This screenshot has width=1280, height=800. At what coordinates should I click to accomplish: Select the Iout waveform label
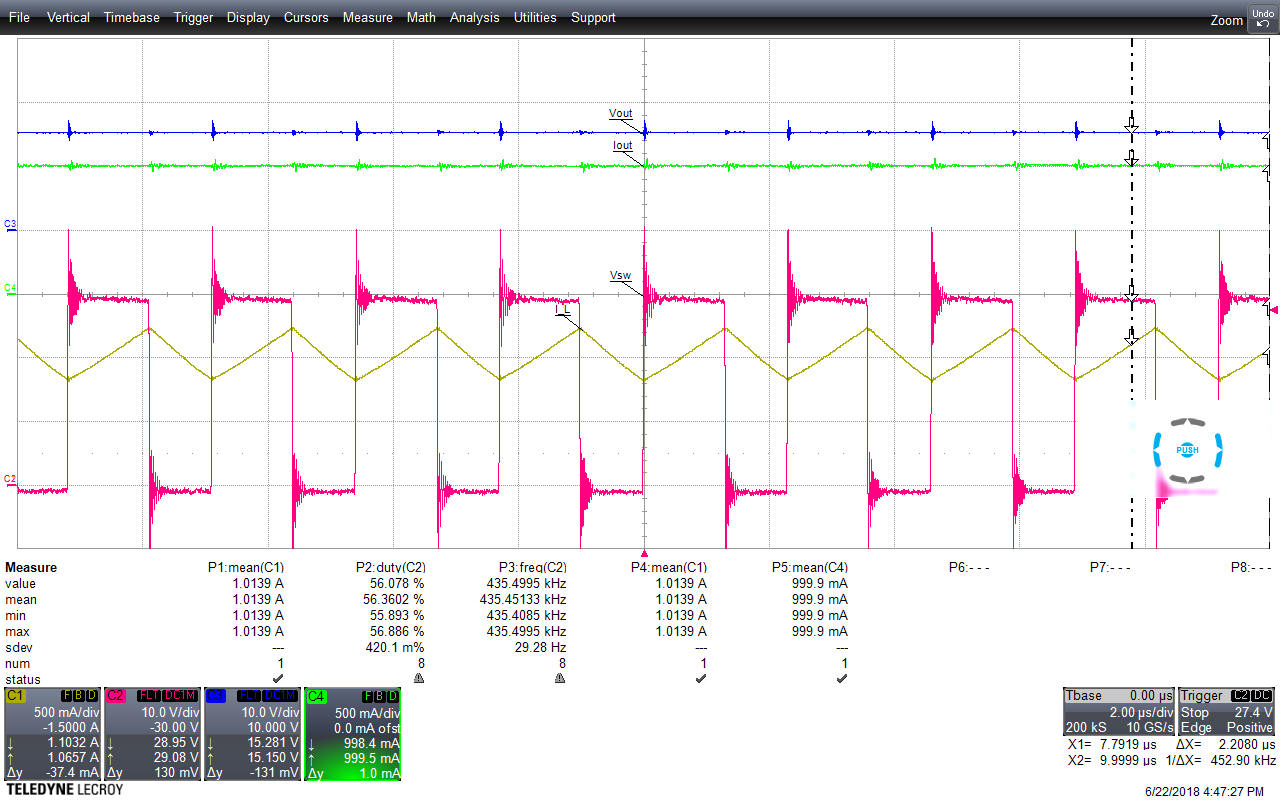coord(623,146)
